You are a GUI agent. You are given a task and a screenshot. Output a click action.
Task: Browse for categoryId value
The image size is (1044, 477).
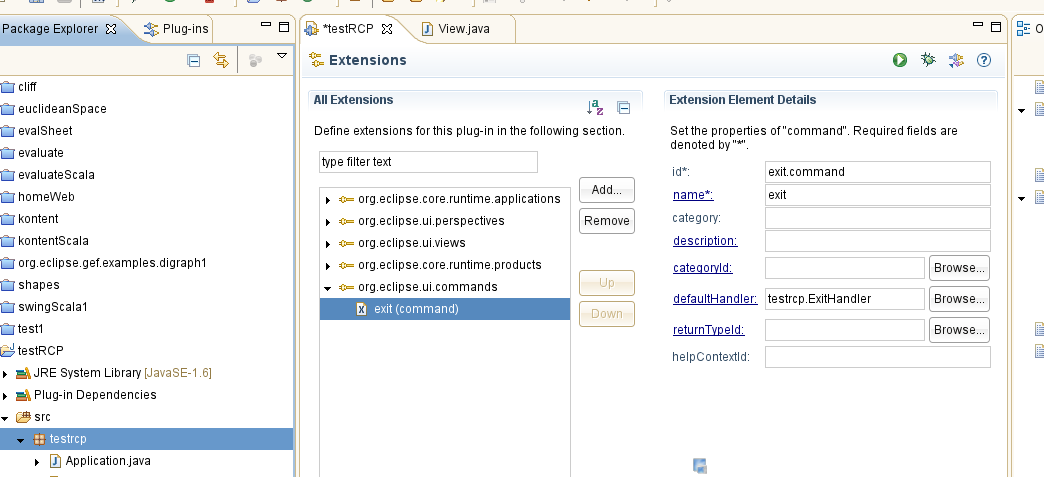(x=959, y=268)
